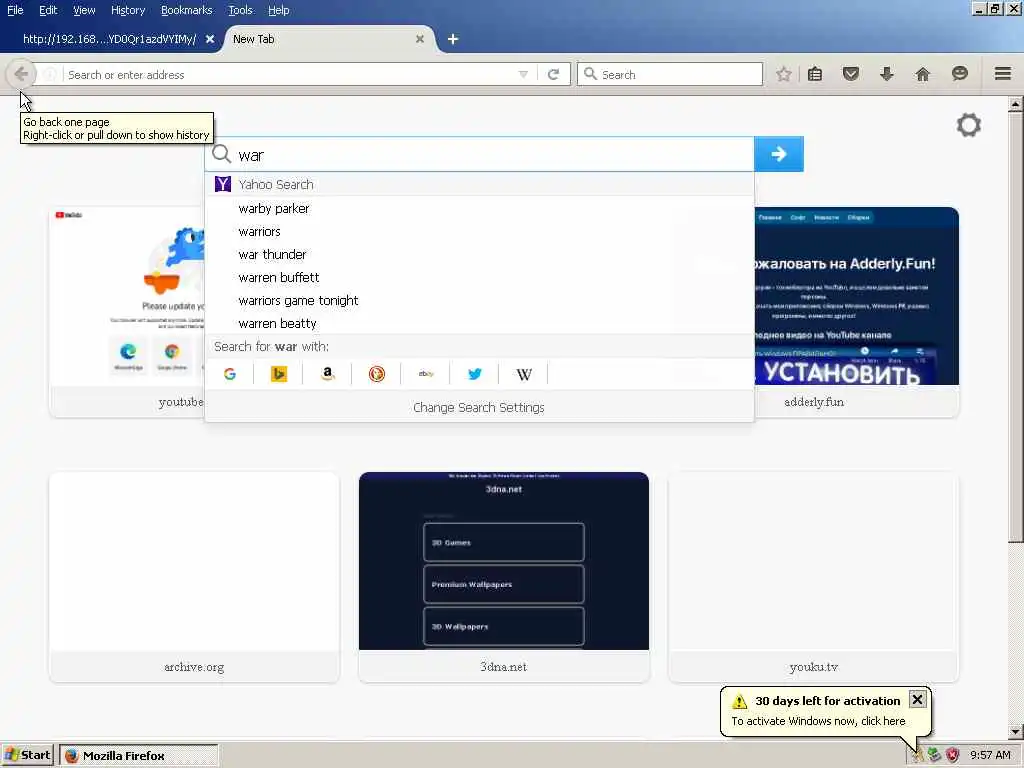Click the magnifier icon in toolbar search box
The image size is (1024, 768).
(590, 74)
